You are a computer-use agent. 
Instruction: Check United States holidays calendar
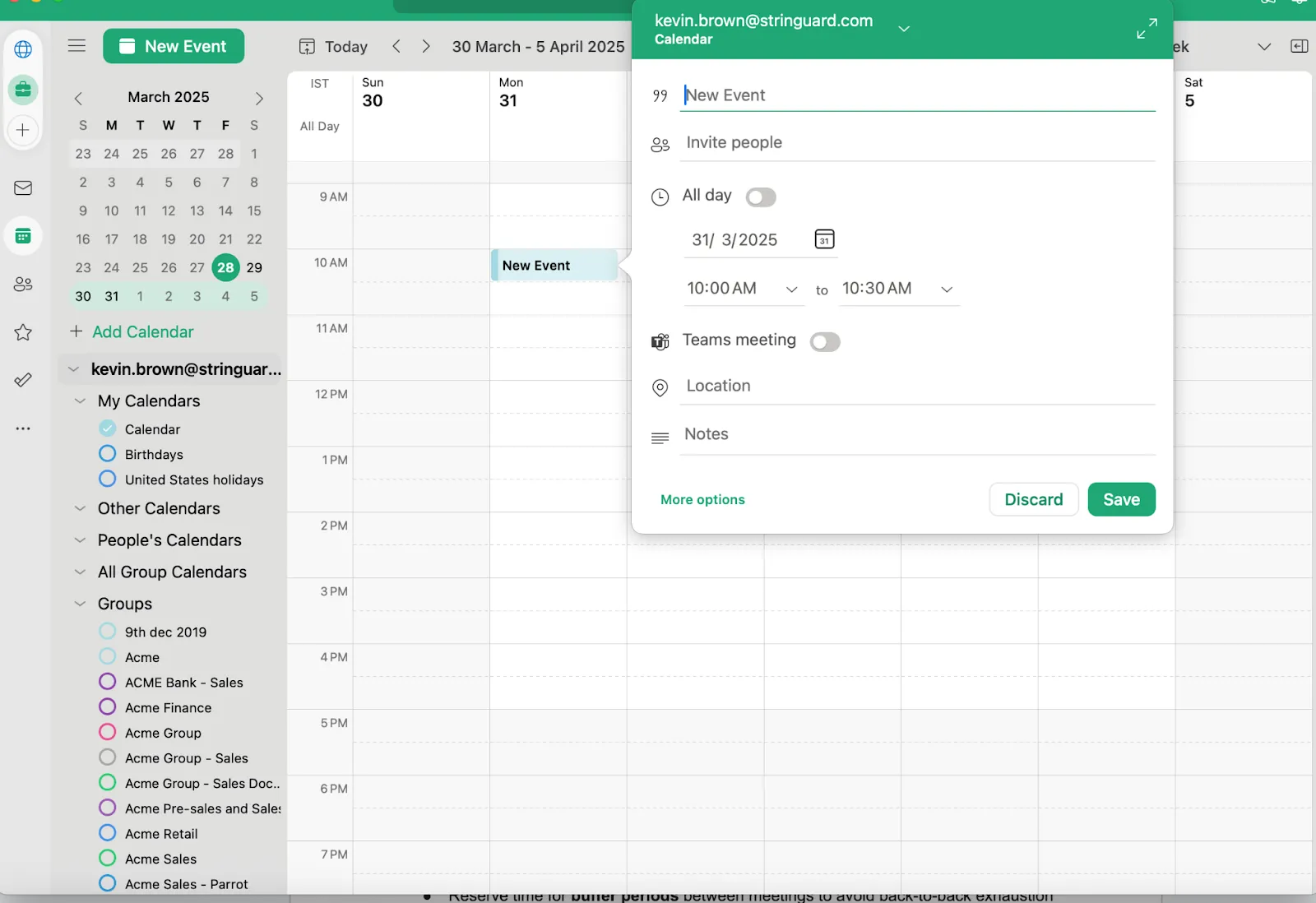(108, 479)
